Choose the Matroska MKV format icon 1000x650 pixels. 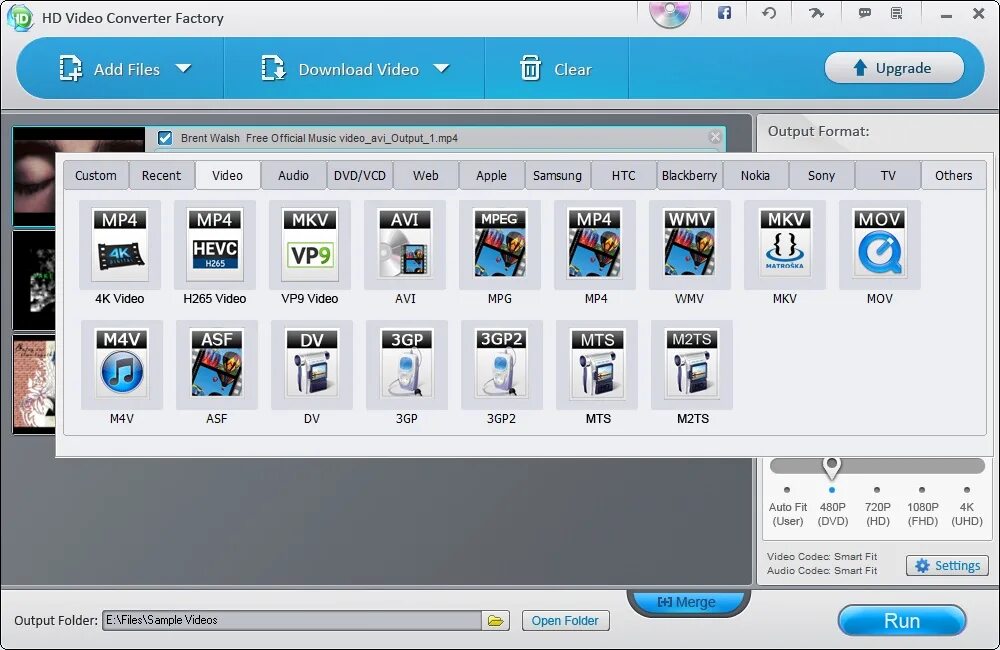tap(785, 245)
